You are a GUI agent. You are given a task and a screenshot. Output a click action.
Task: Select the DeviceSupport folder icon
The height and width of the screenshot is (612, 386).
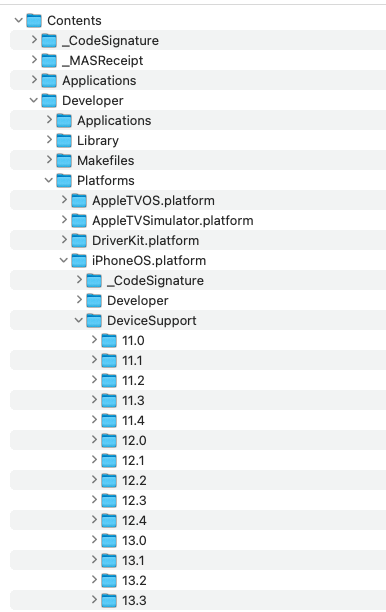tap(94, 320)
